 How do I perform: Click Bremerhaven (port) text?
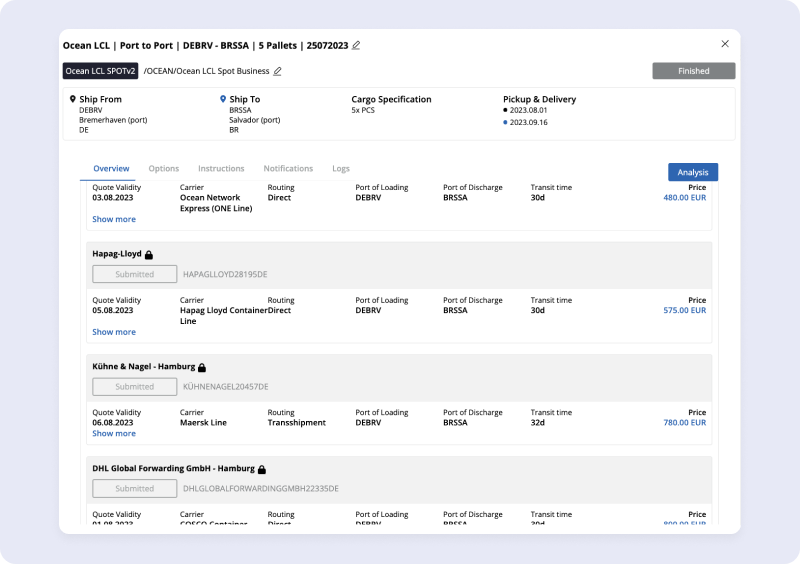(113, 120)
